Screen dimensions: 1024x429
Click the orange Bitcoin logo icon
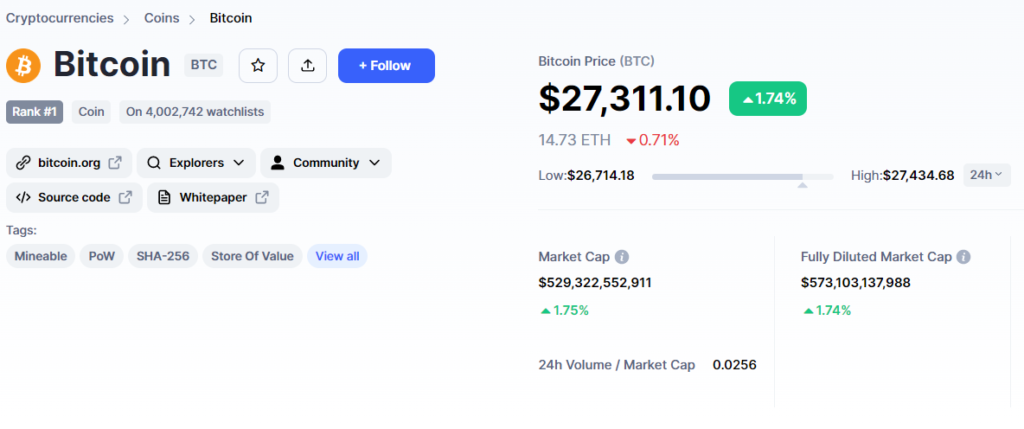(x=24, y=65)
